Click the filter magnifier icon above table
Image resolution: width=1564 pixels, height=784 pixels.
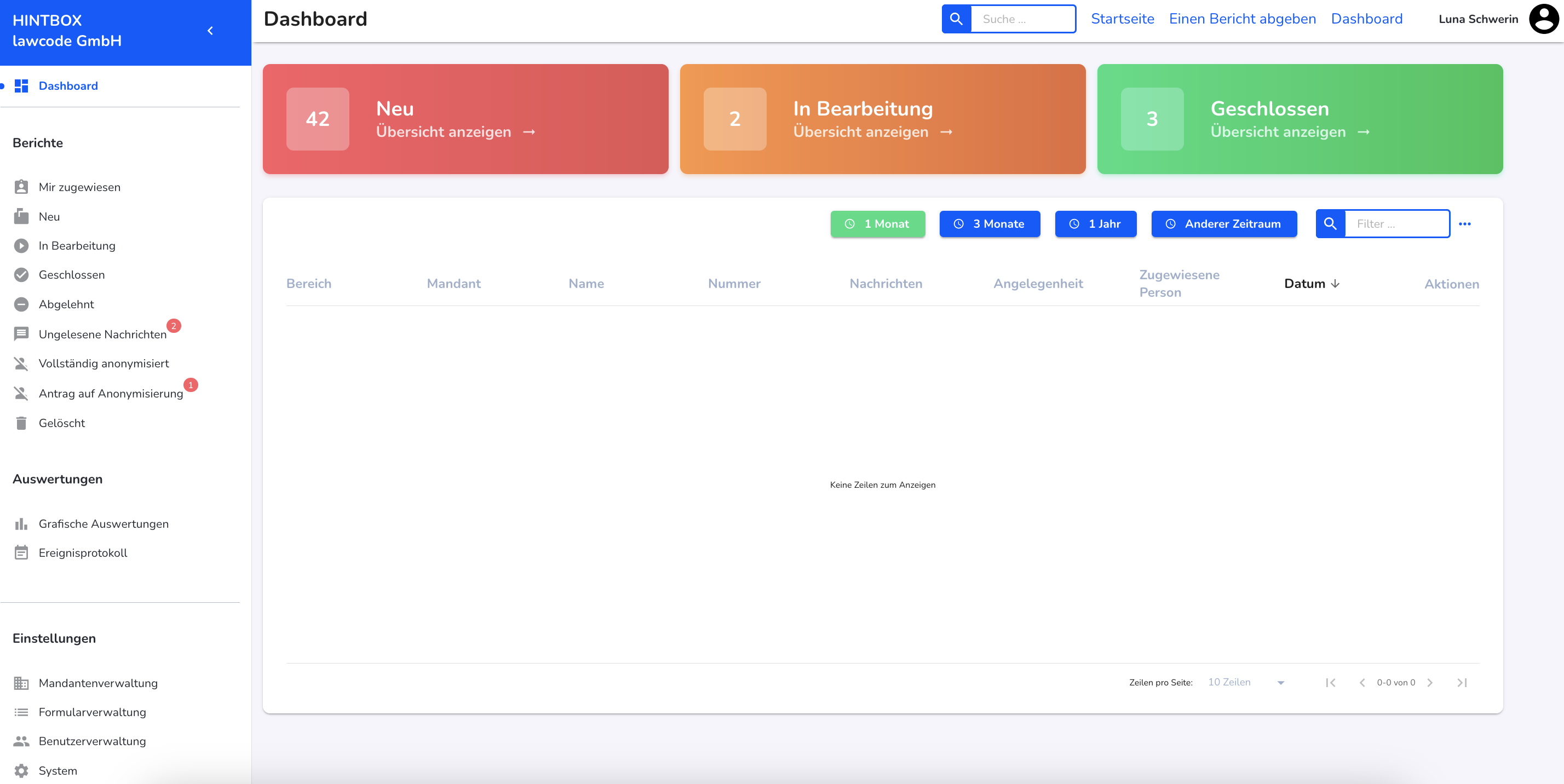click(x=1330, y=224)
